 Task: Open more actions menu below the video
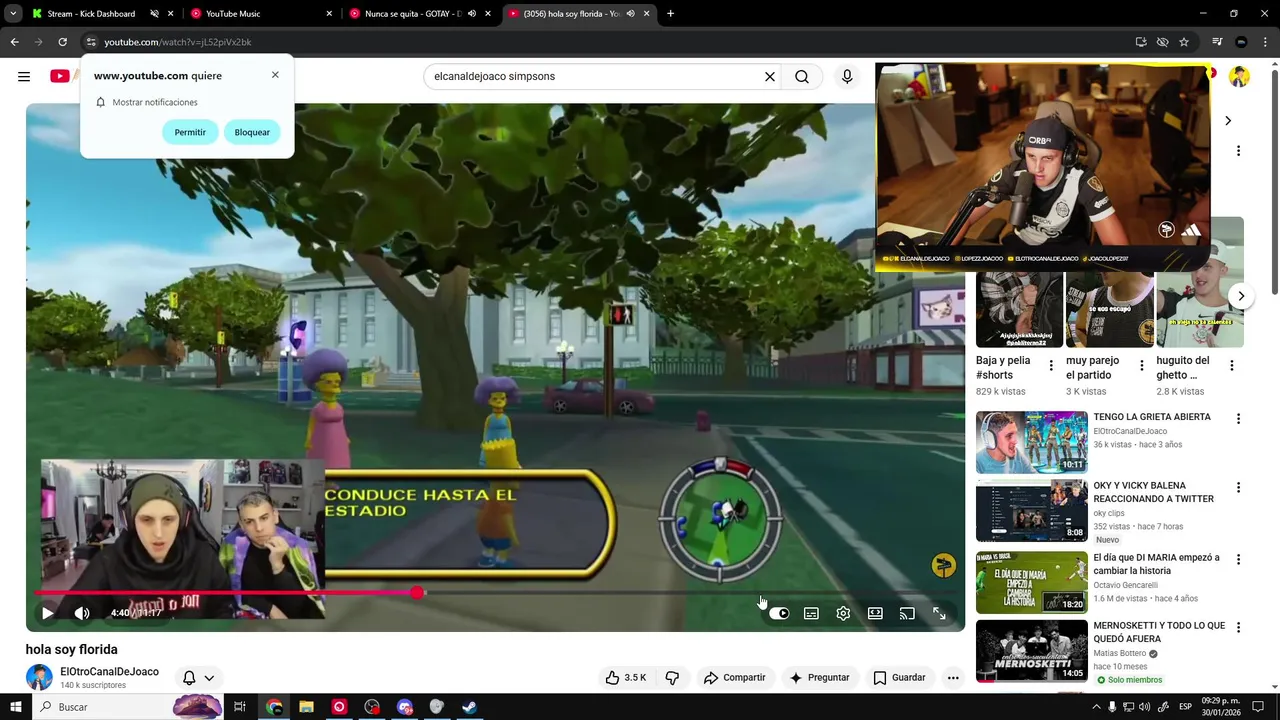tap(953, 677)
